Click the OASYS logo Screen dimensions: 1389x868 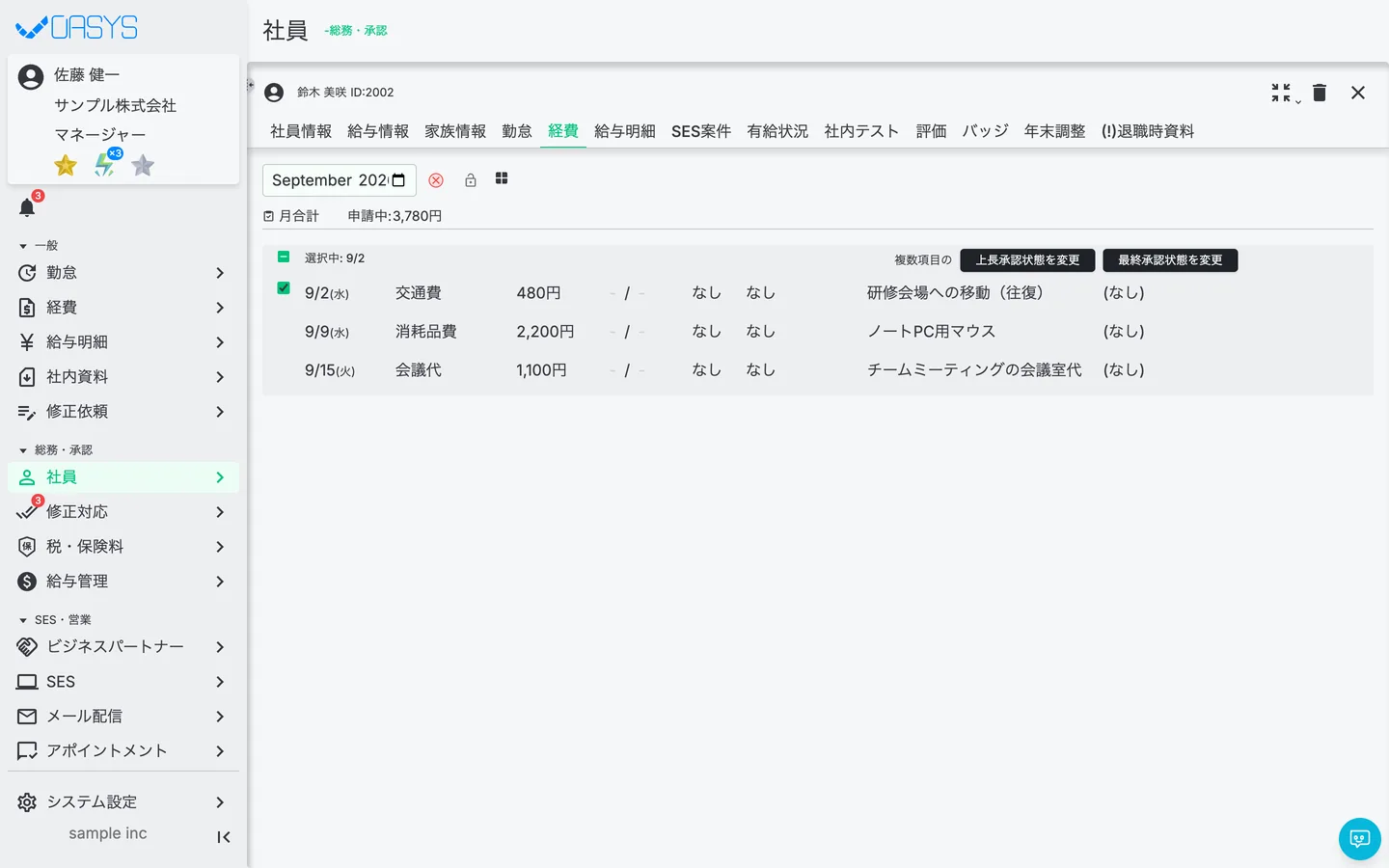point(77,27)
